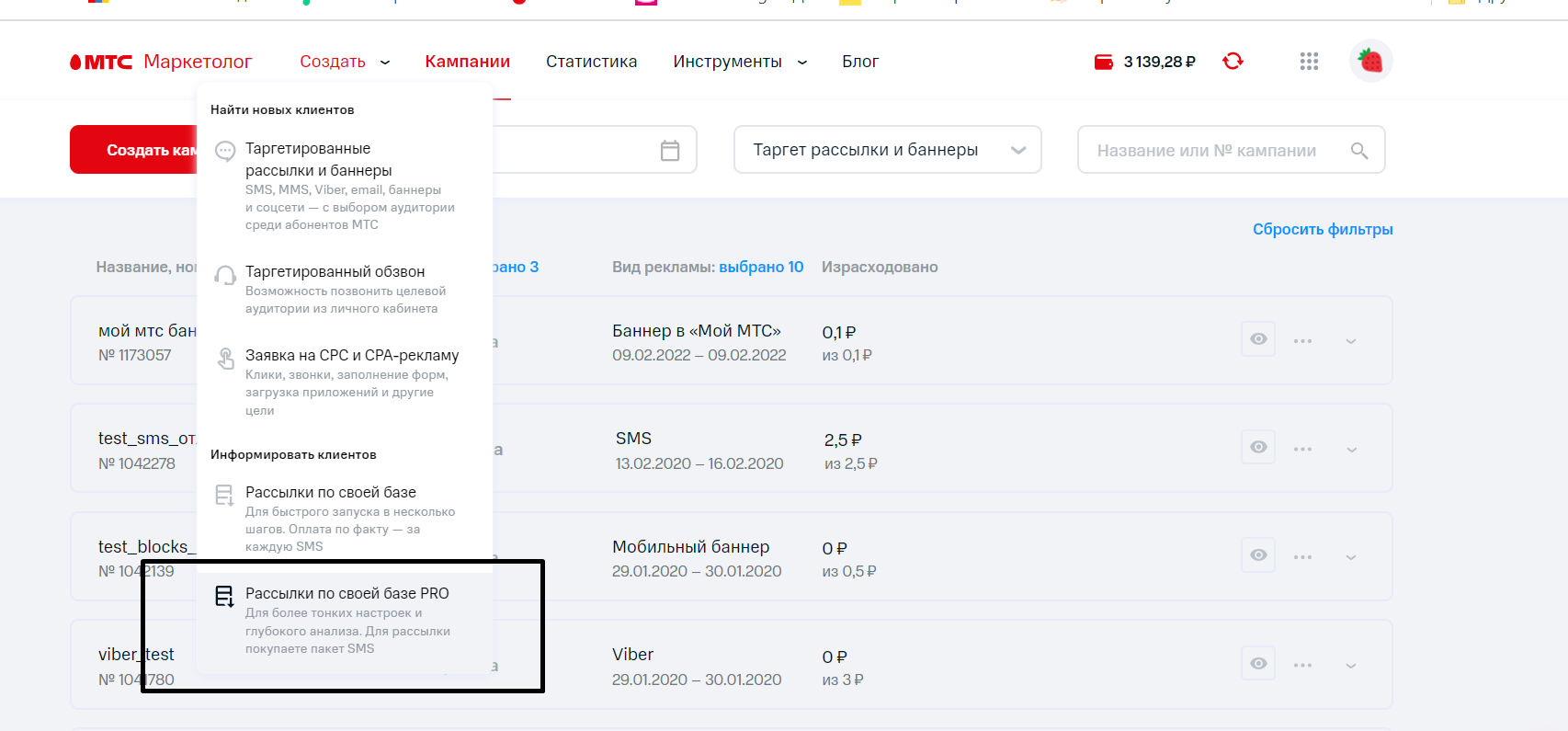Image resolution: width=1568 pixels, height=731 pixels.
Task: Click spent amount 2,5 ₽
Action: point(843,440)
